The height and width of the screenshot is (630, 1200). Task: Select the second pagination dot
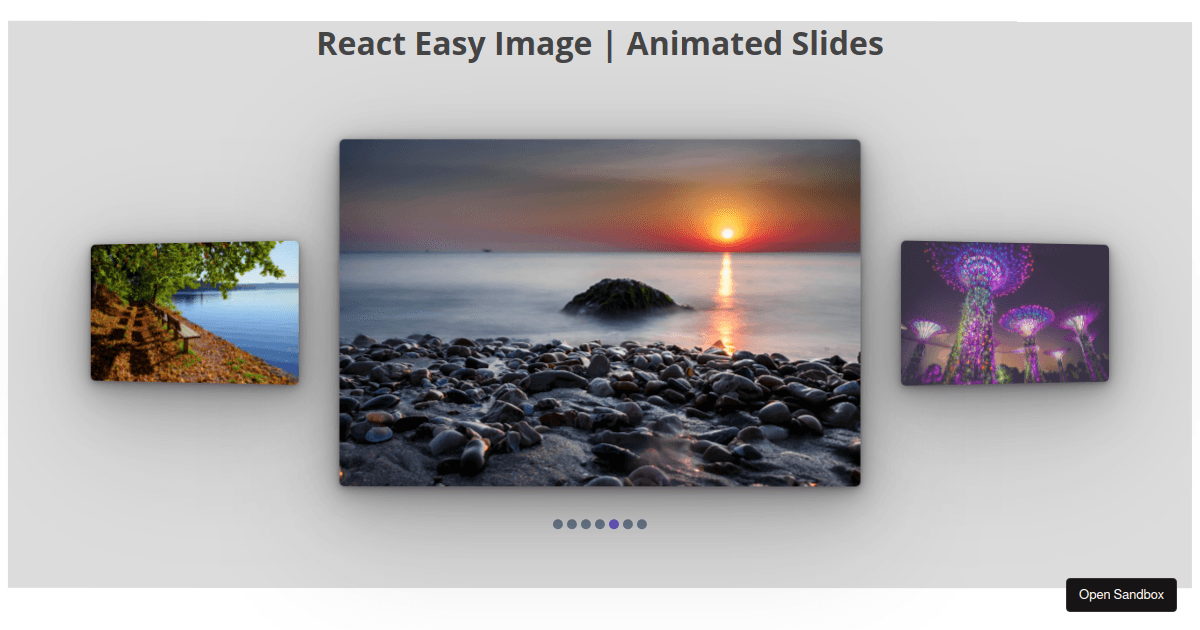pos(571,523)
